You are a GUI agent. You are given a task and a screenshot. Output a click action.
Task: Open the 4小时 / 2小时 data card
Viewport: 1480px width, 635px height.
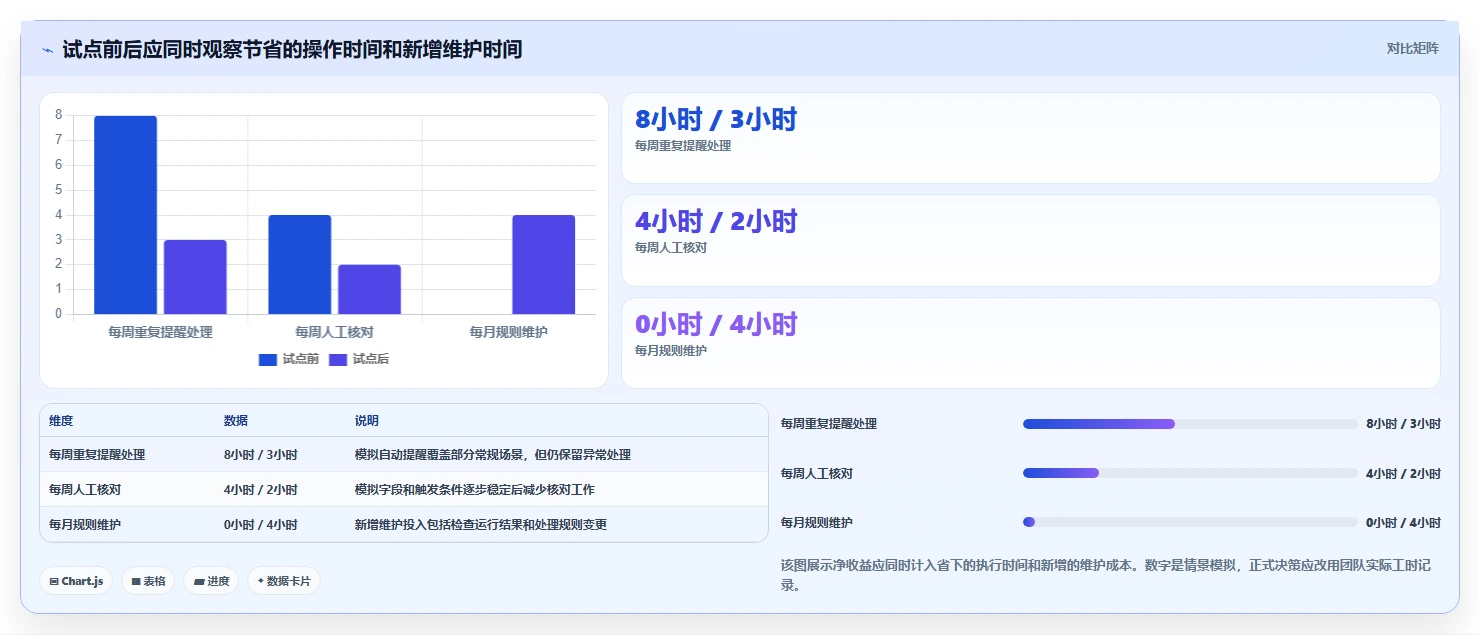point(1031,241)
